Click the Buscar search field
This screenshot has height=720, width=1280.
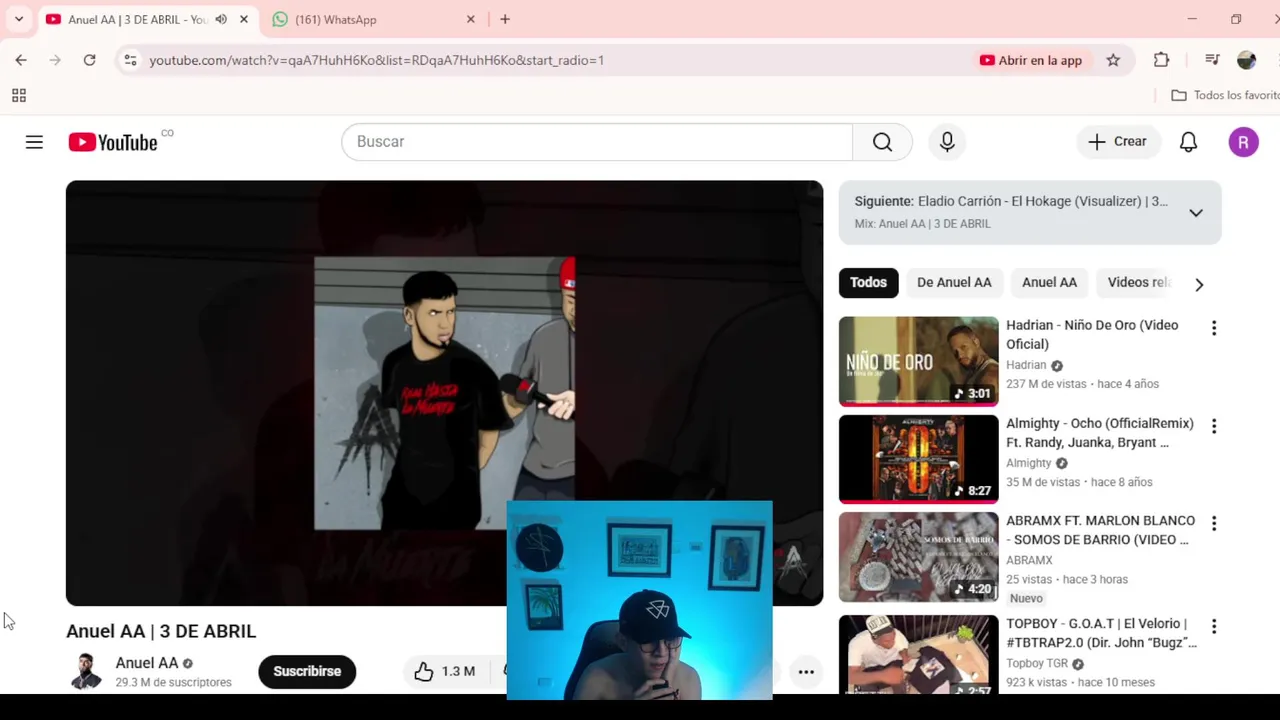tap(597, 142)
